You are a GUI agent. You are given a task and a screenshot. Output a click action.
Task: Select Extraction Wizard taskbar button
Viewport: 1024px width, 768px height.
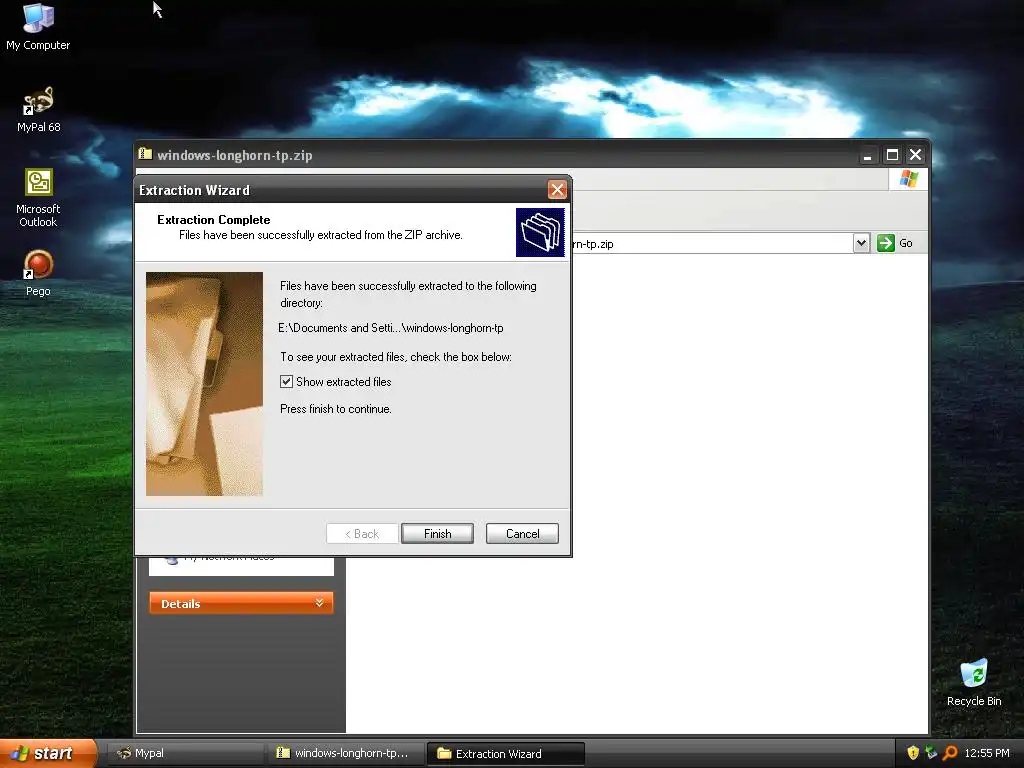click(x=505, y=754)
